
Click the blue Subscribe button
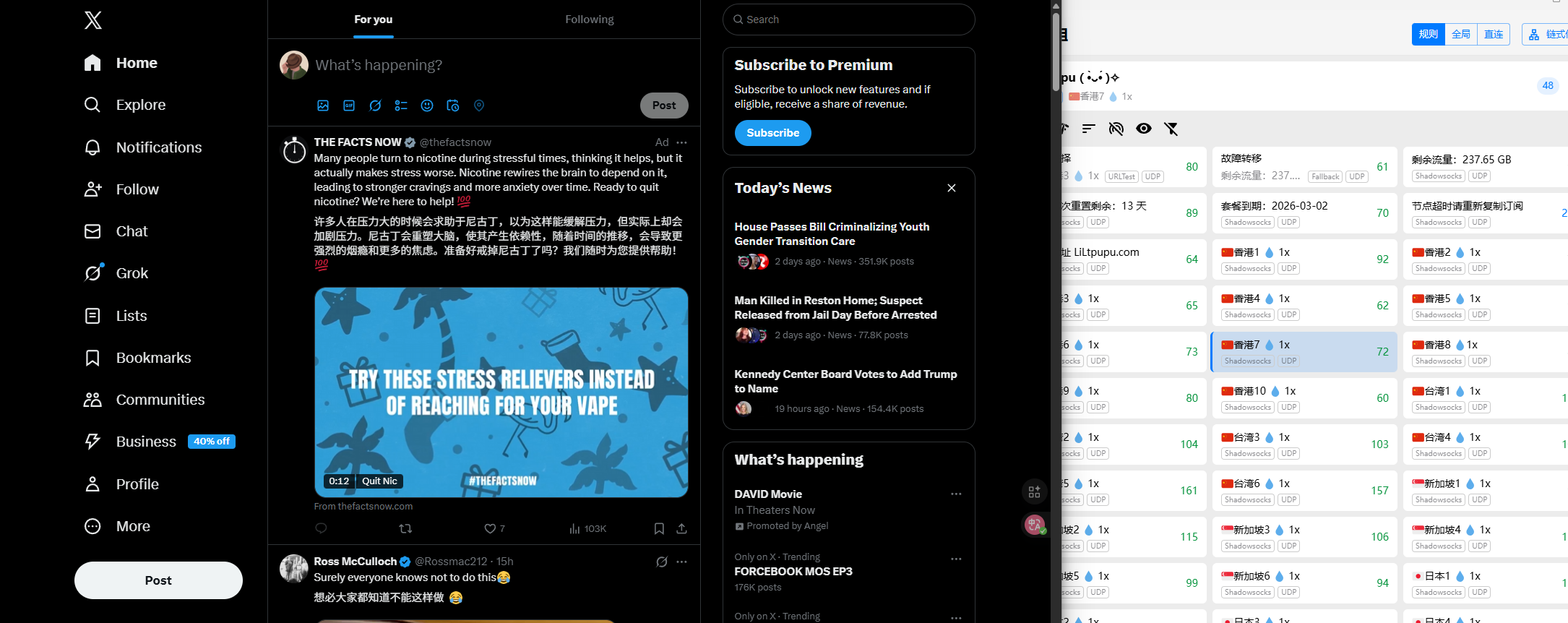(772, 133)
